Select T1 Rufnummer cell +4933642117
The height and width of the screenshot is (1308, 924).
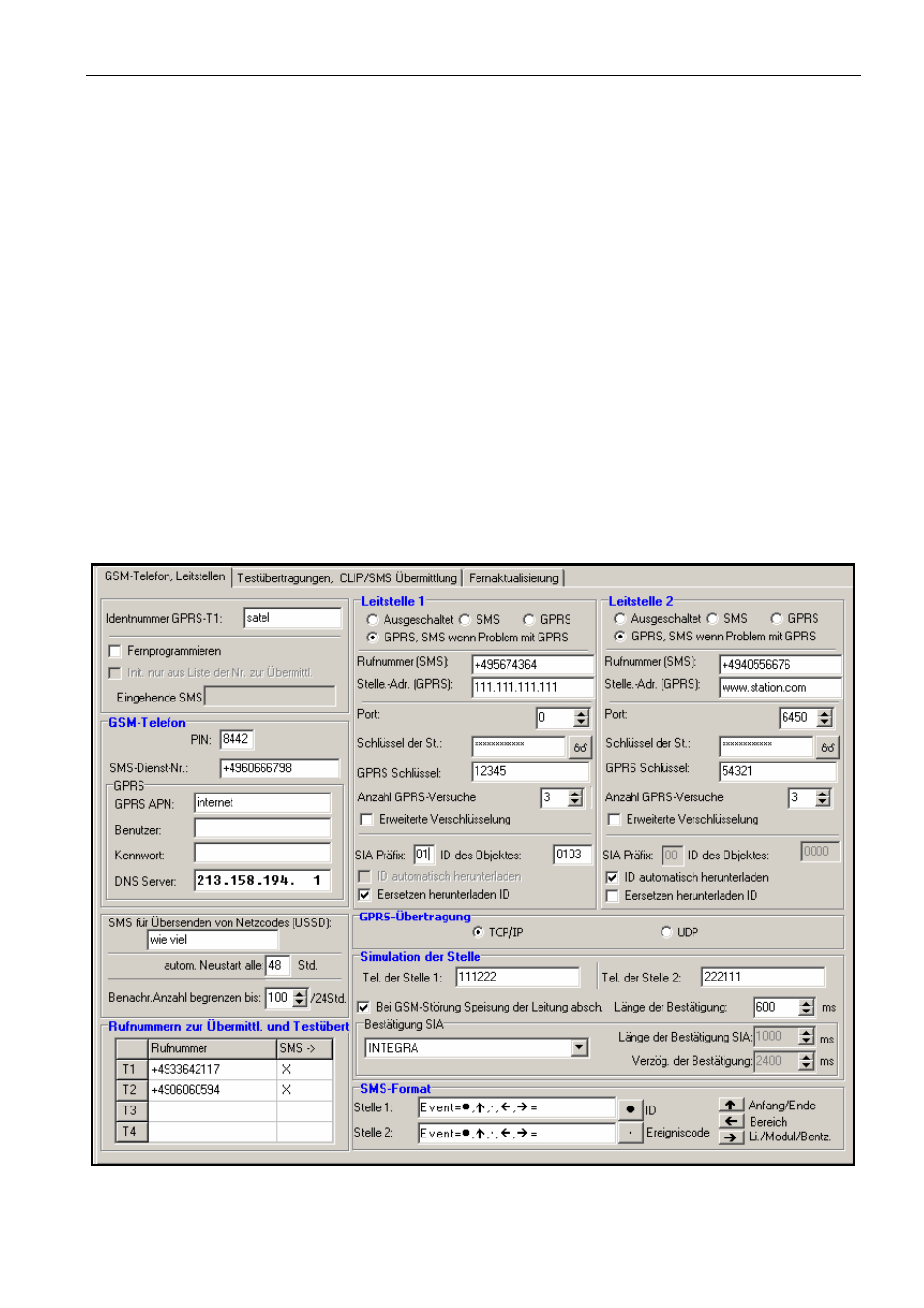click(212, 1069)
